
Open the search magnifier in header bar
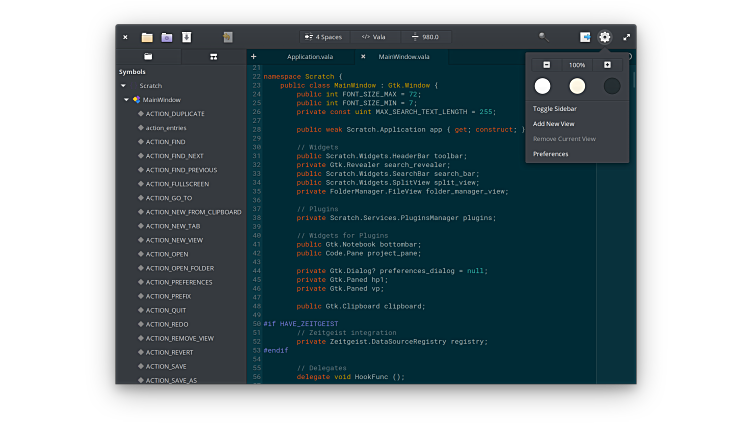tap(544, 37)
